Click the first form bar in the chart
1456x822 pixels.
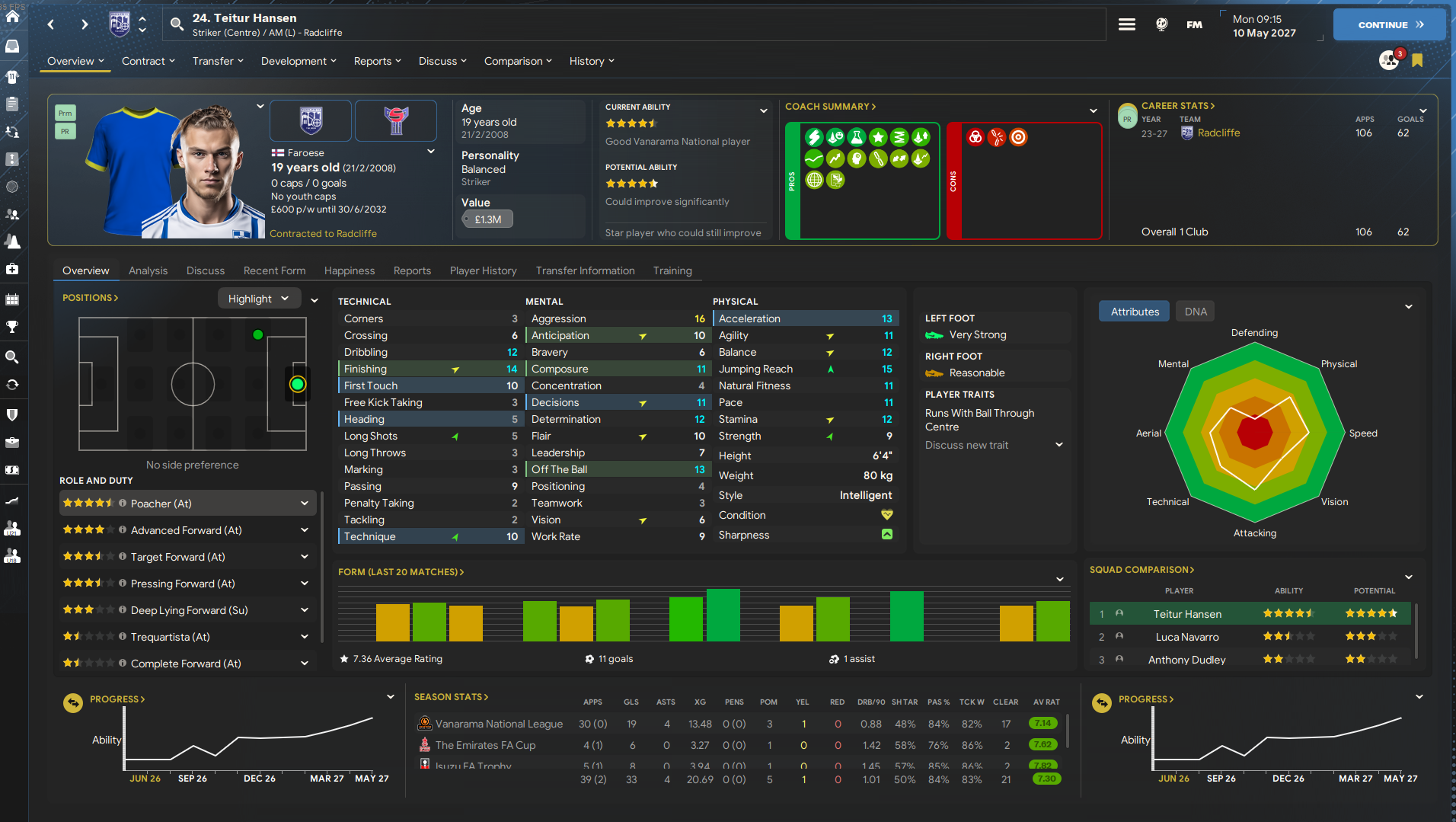pyautogui.click(x=393, y=622)
